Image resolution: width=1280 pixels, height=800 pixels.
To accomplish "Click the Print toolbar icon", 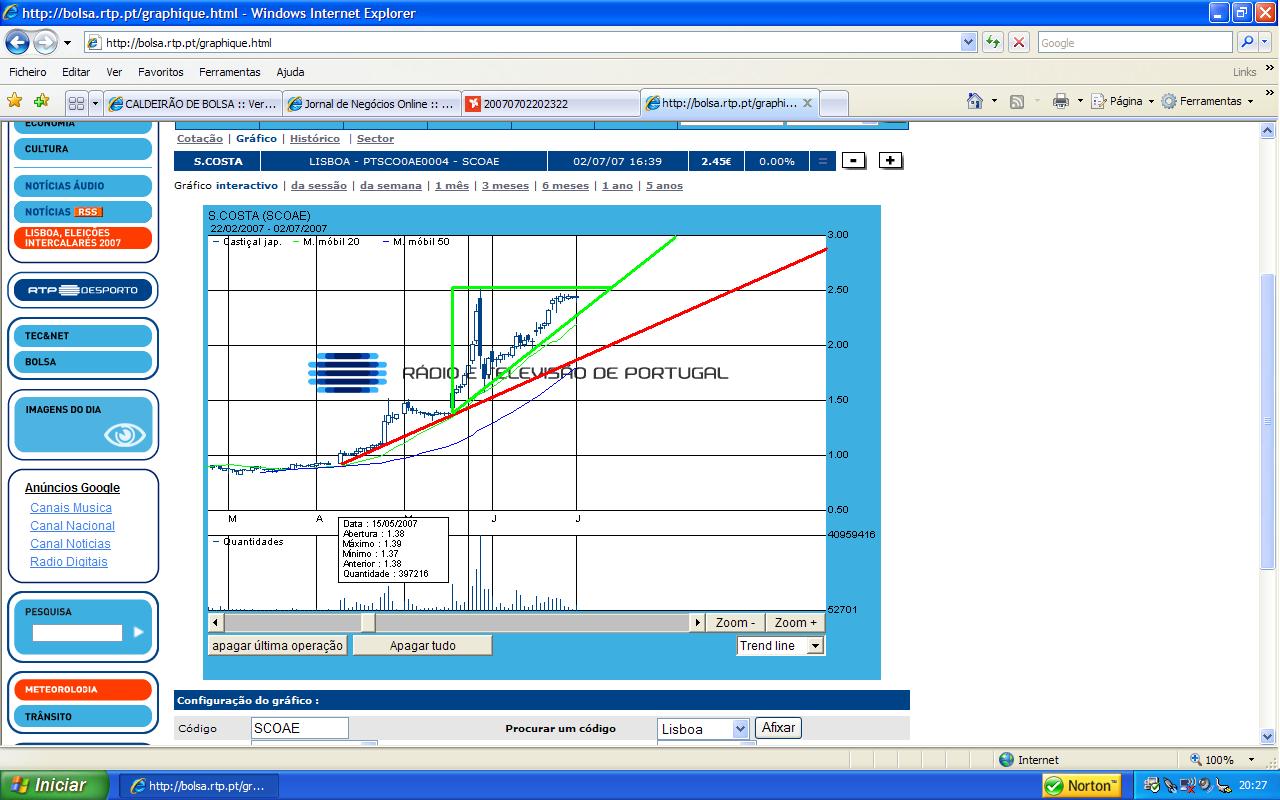I will coord(1061,101).
